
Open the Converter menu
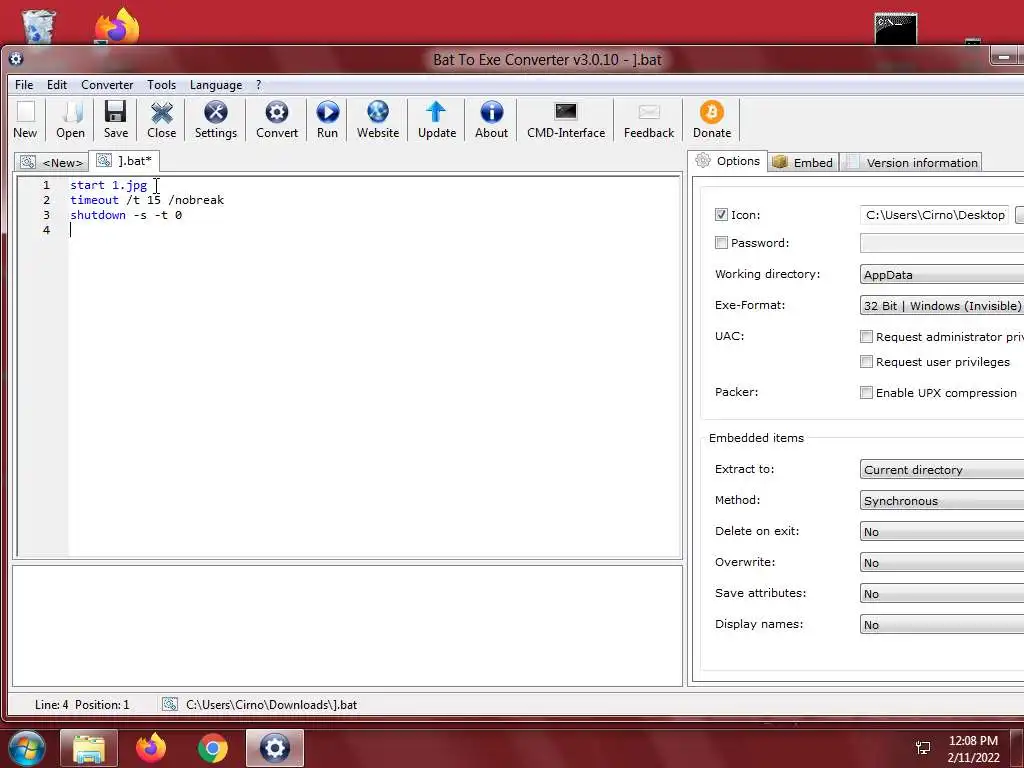[x=107, y=85]
